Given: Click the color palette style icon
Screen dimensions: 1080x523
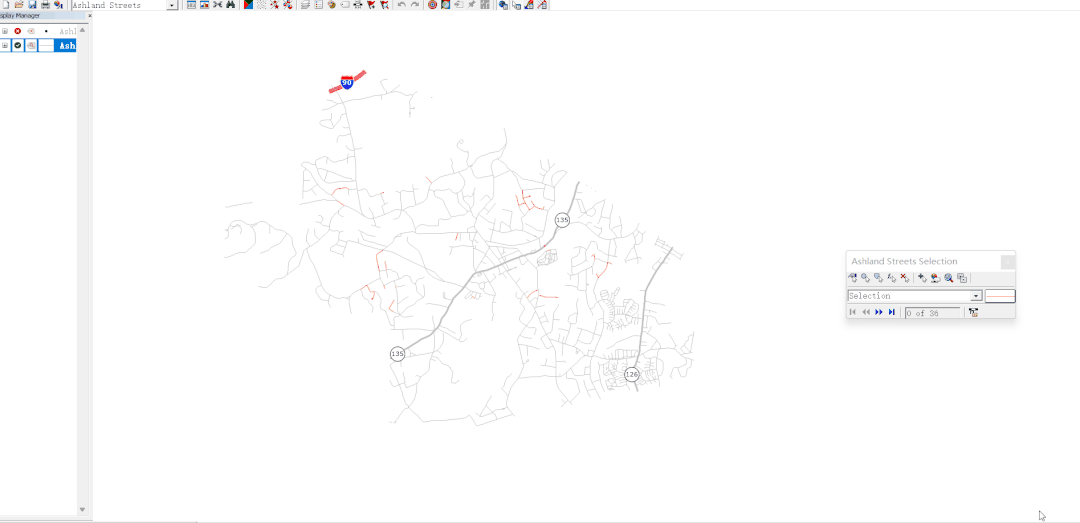Looking at the screenshot, I should pyautogui.click(x=331, y=5).
